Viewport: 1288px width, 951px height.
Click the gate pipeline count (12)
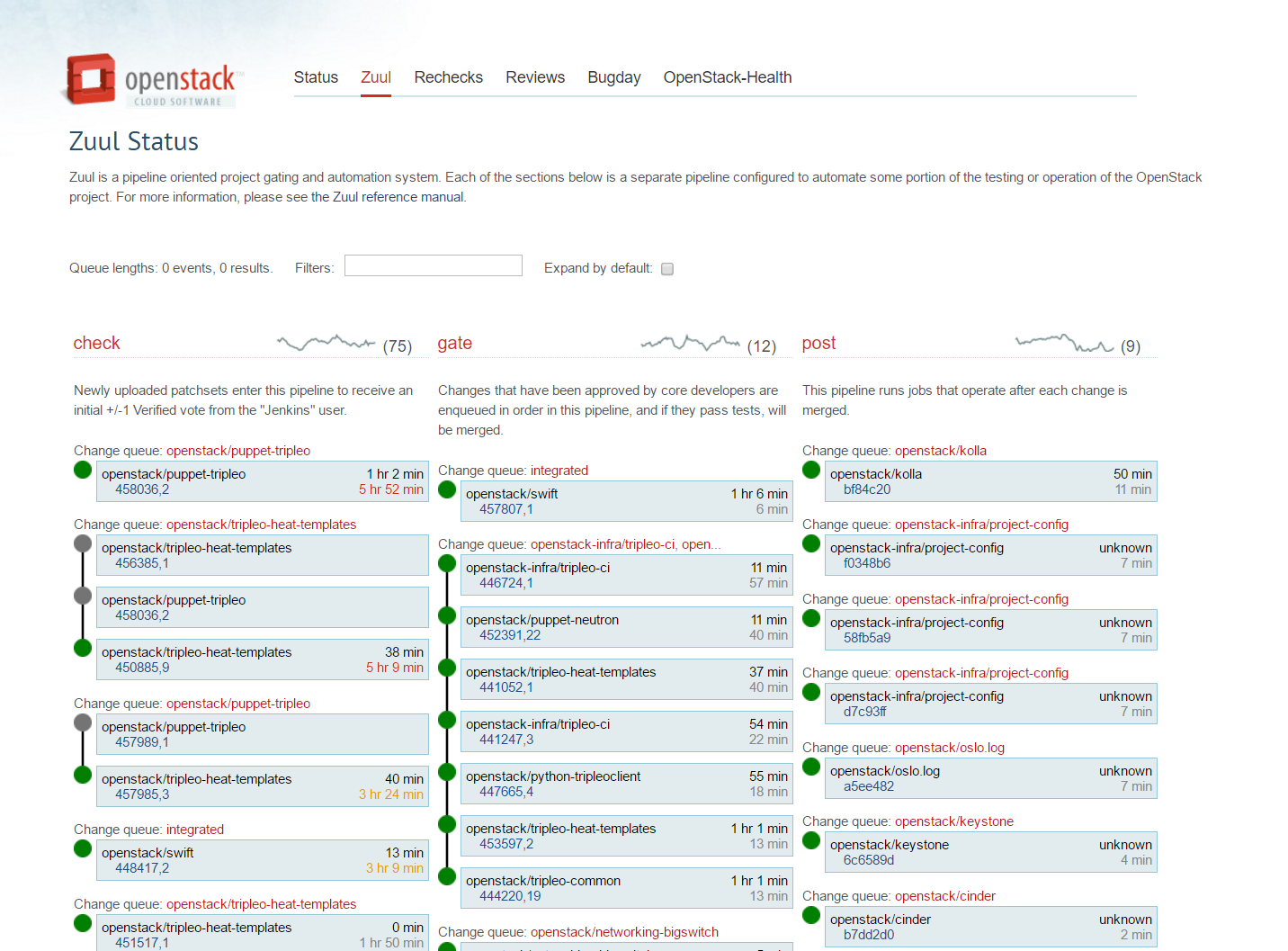click(762, 346)
